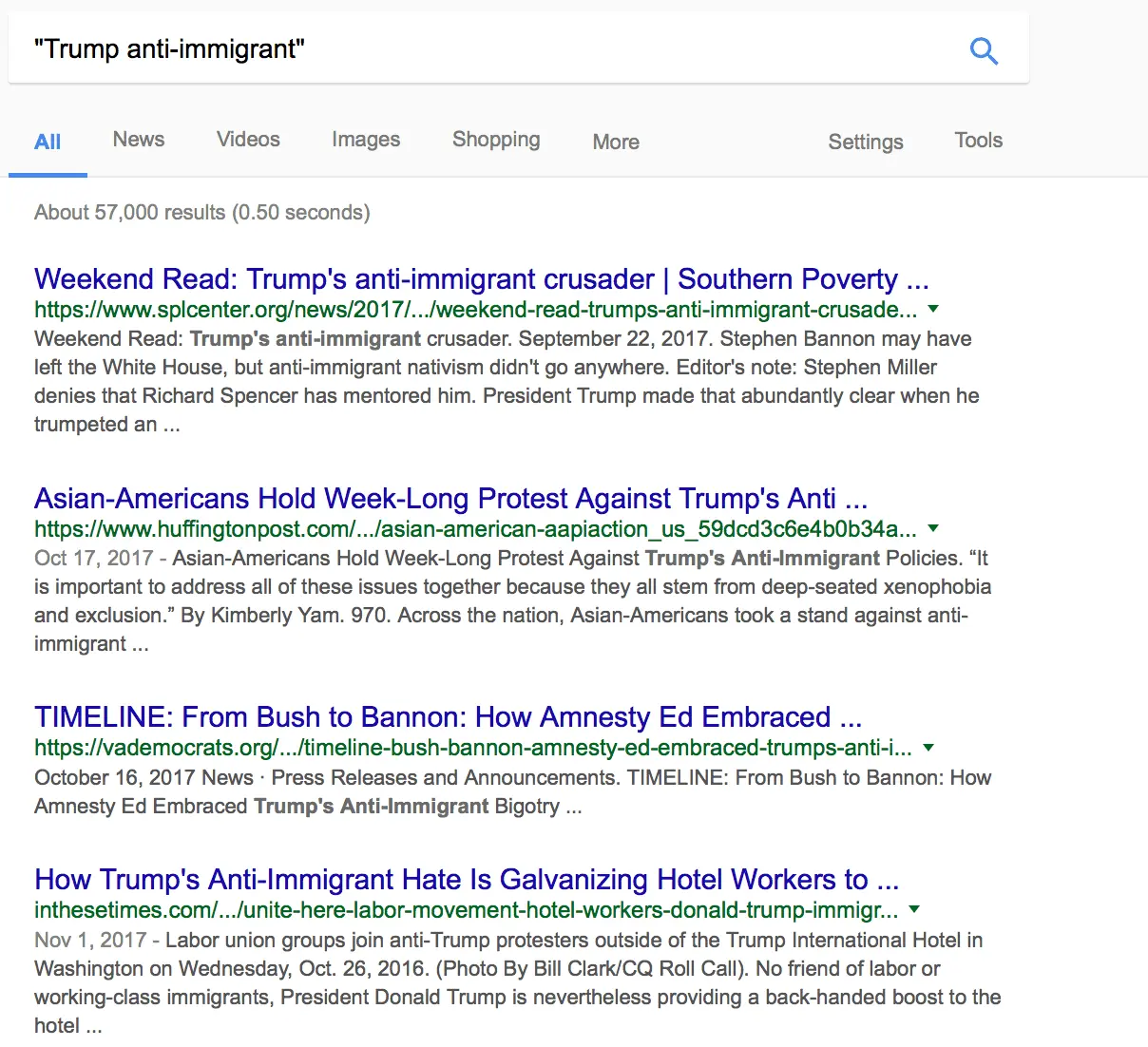Expand the dropdown arrow beside huffingtonpost.com URL

(x=933, y=528)
